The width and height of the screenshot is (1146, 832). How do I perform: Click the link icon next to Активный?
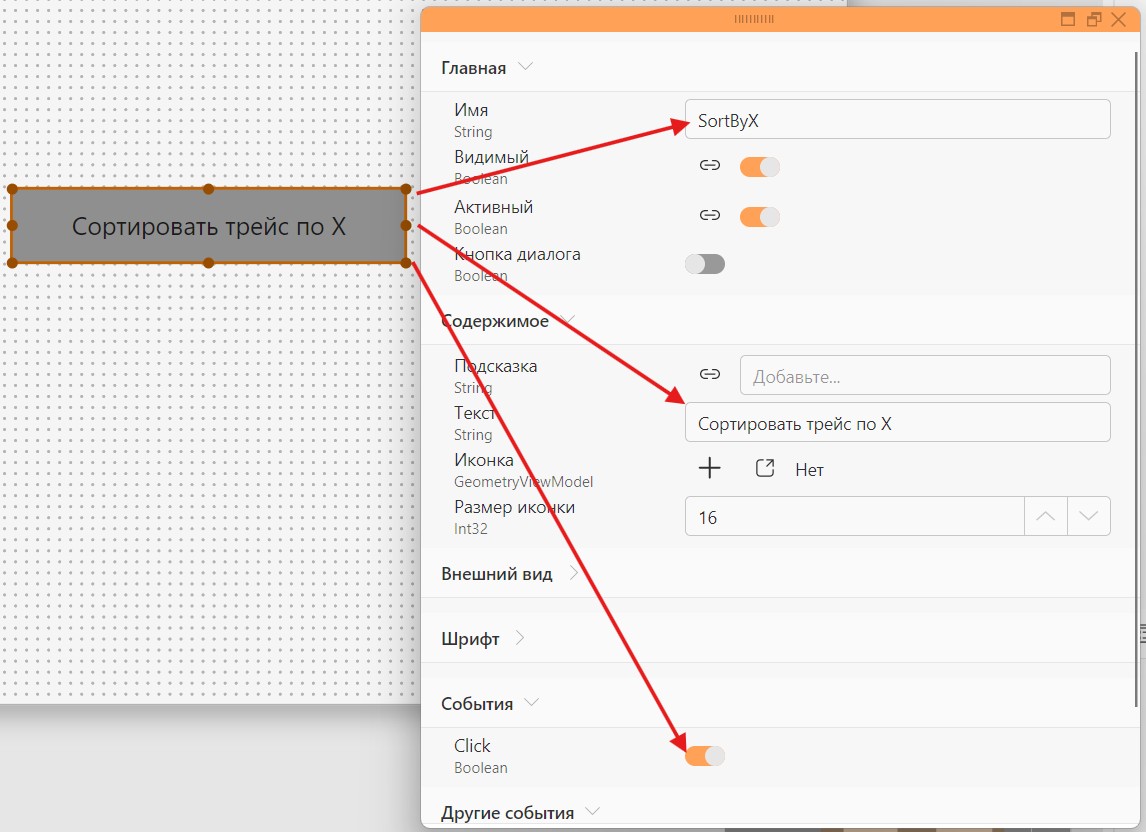(709, 215)
